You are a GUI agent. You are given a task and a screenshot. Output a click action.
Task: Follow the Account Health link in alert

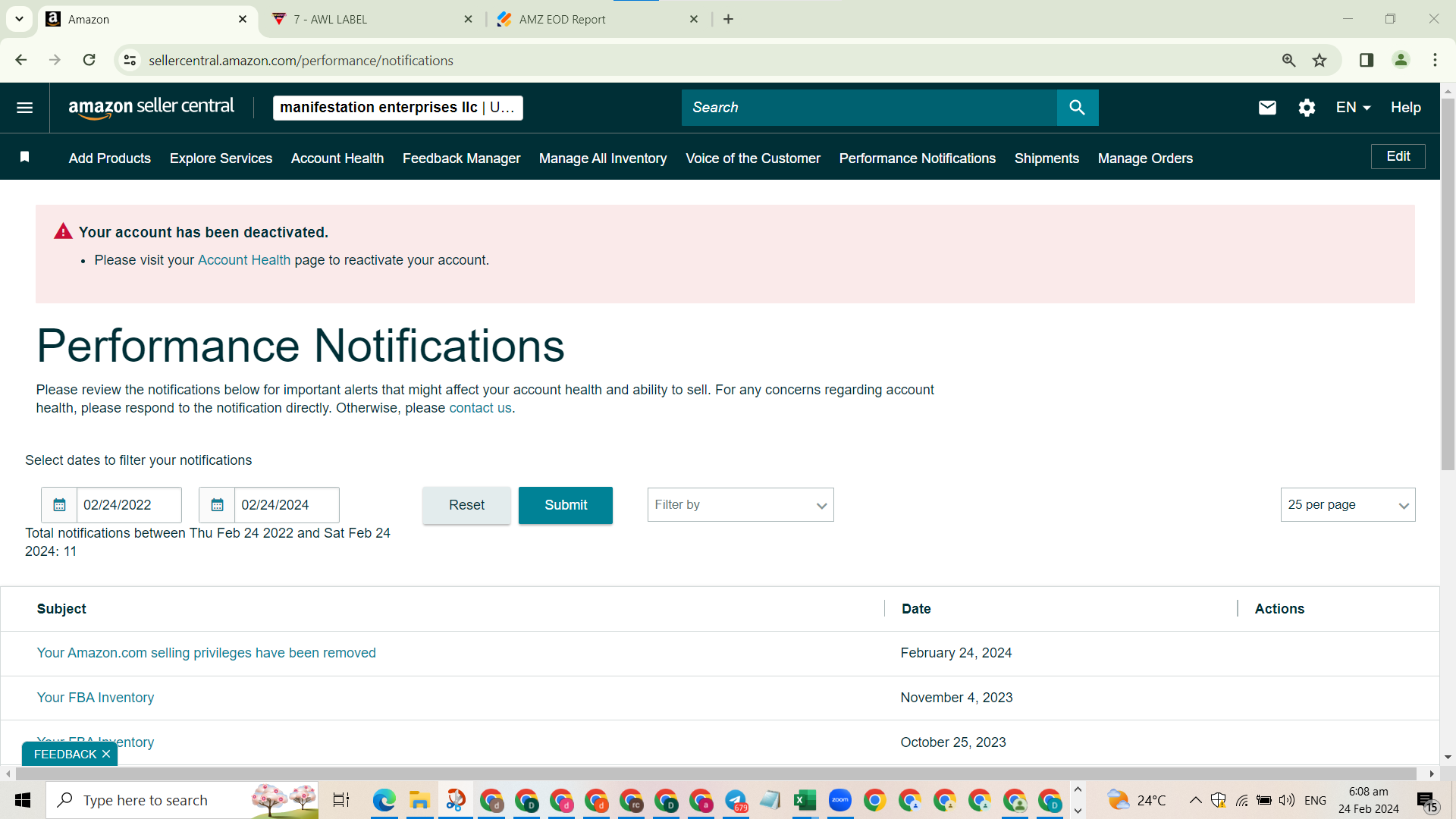244,260
